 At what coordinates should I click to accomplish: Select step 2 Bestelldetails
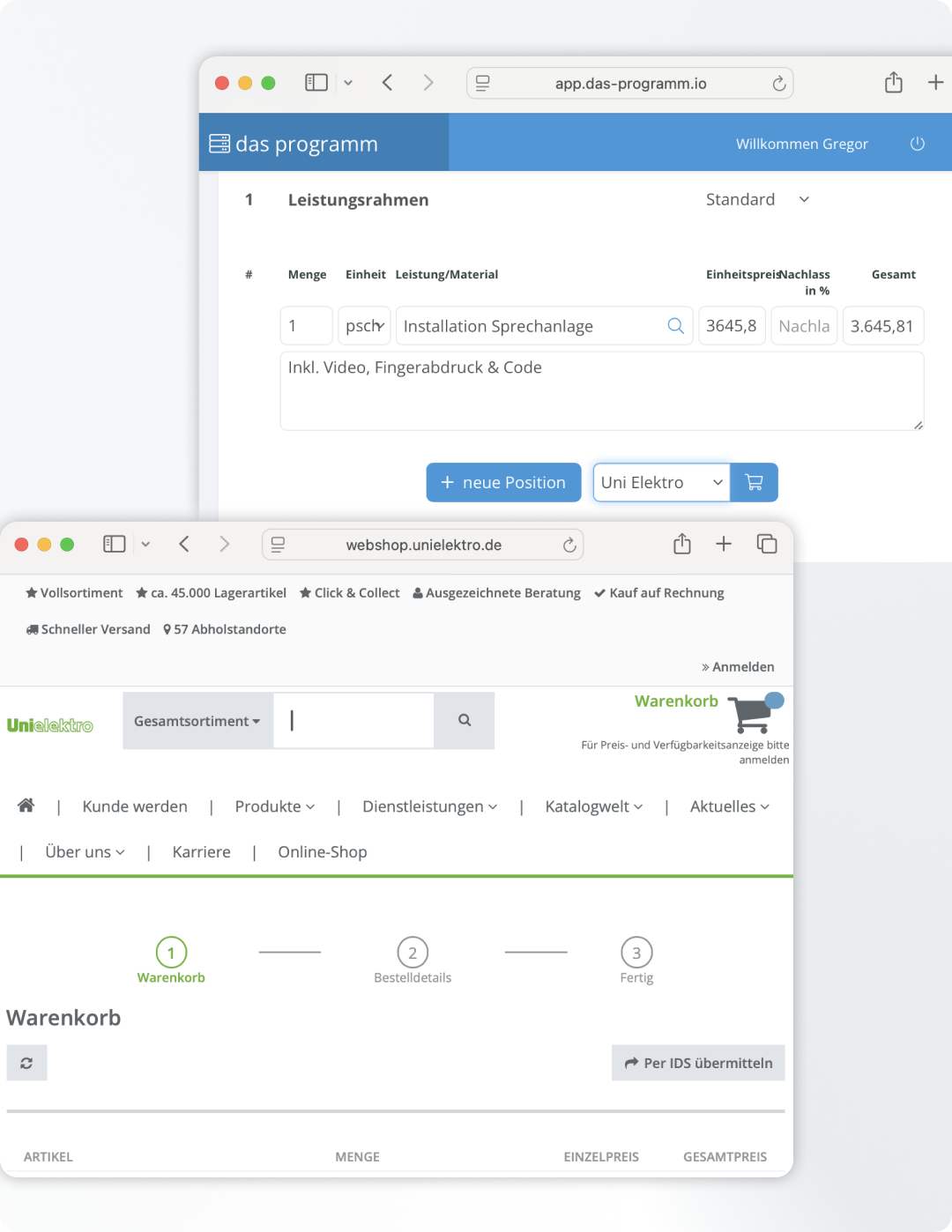coord(413,960)
